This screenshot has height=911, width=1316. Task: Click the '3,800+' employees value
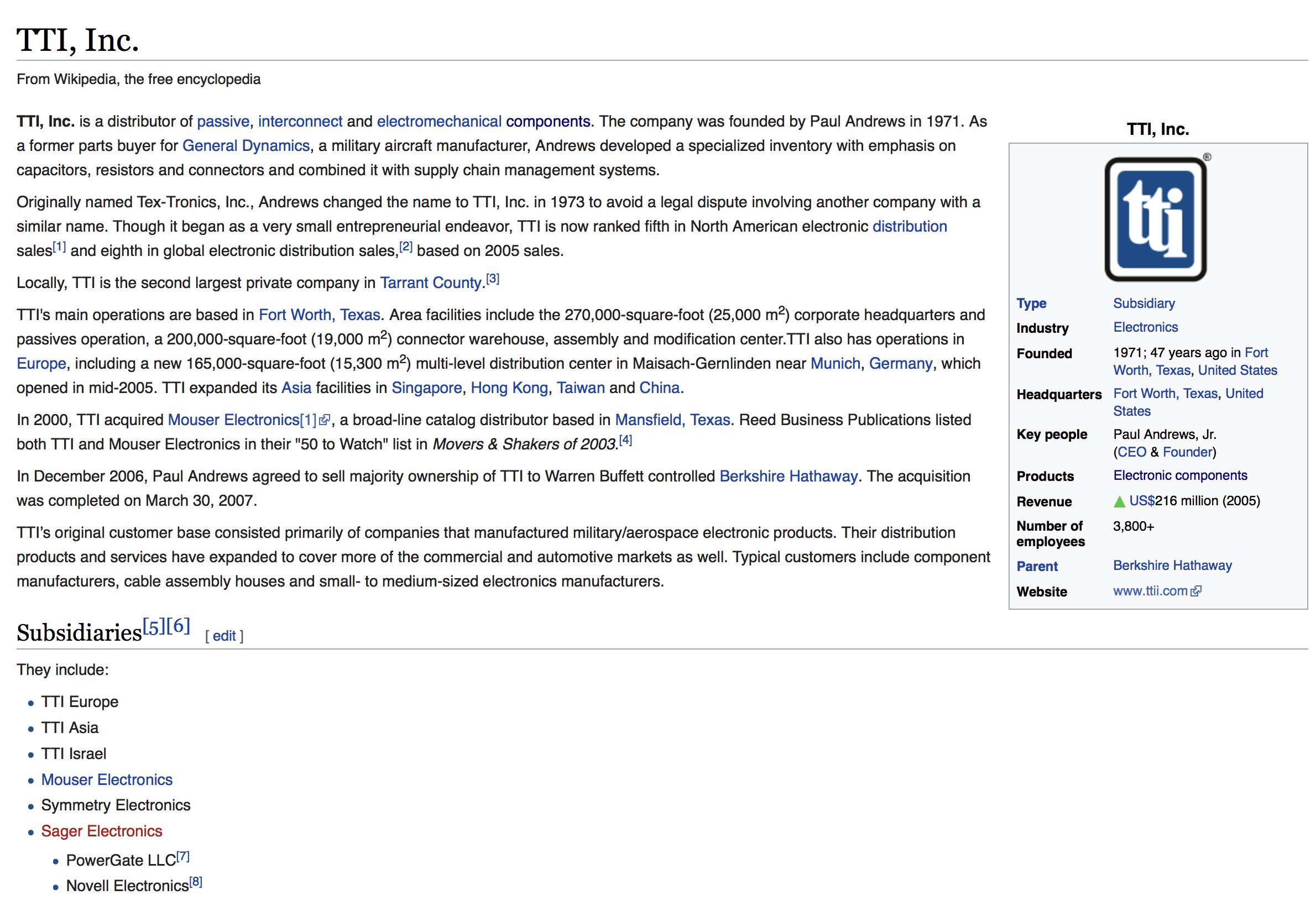1134,526
